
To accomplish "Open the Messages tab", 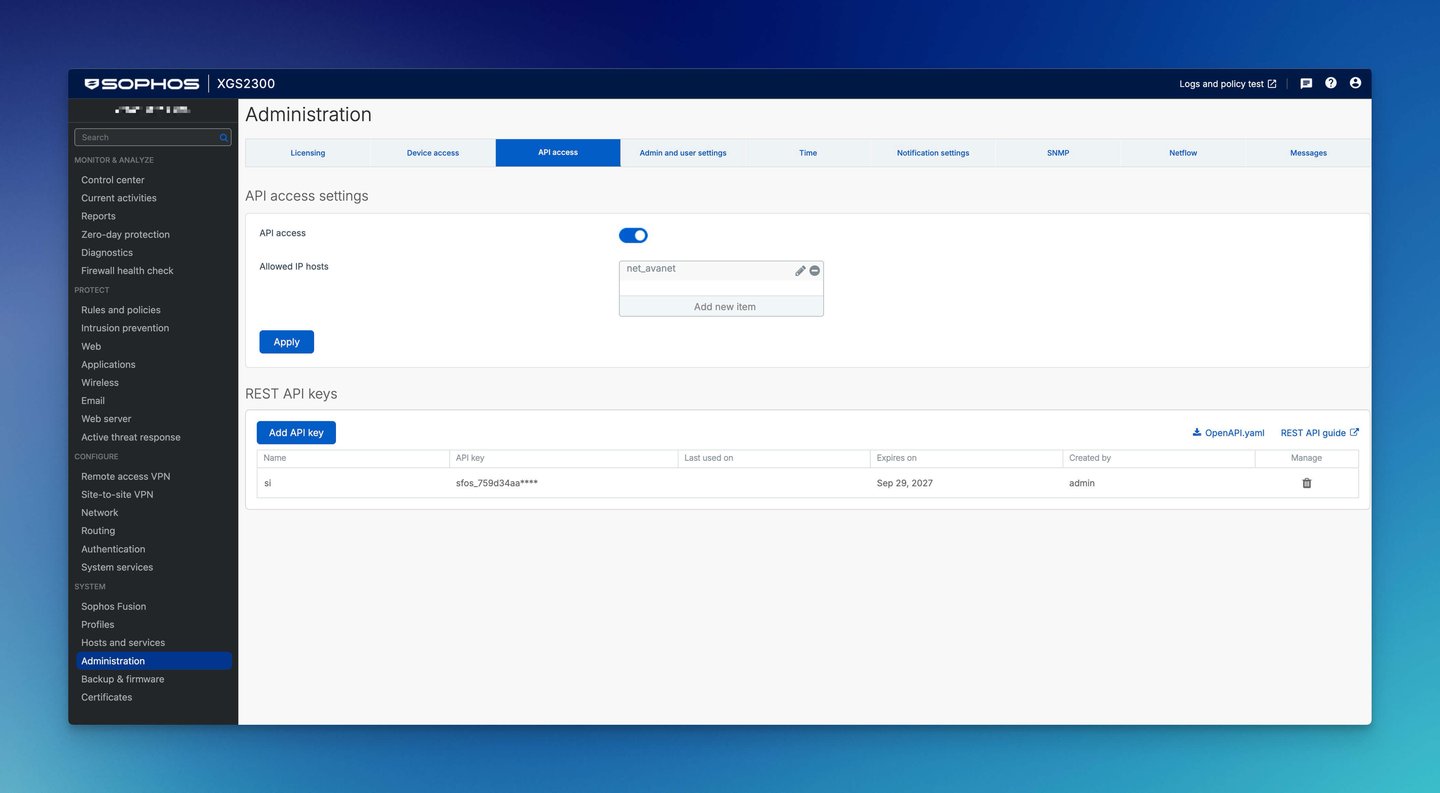I will click(x=1308, y=153).
